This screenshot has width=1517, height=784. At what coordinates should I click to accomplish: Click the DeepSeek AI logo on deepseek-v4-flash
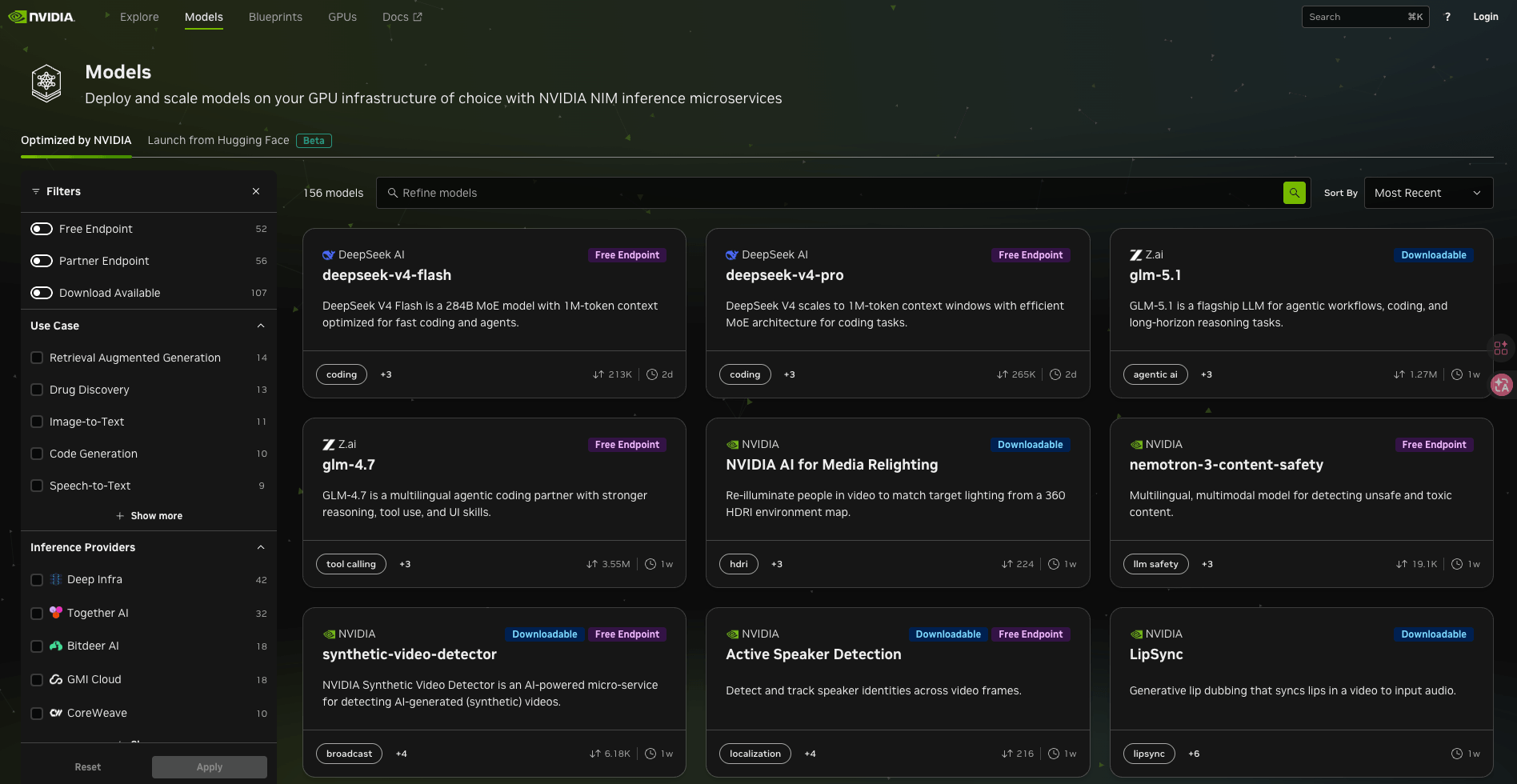click(x=328, y=255)
